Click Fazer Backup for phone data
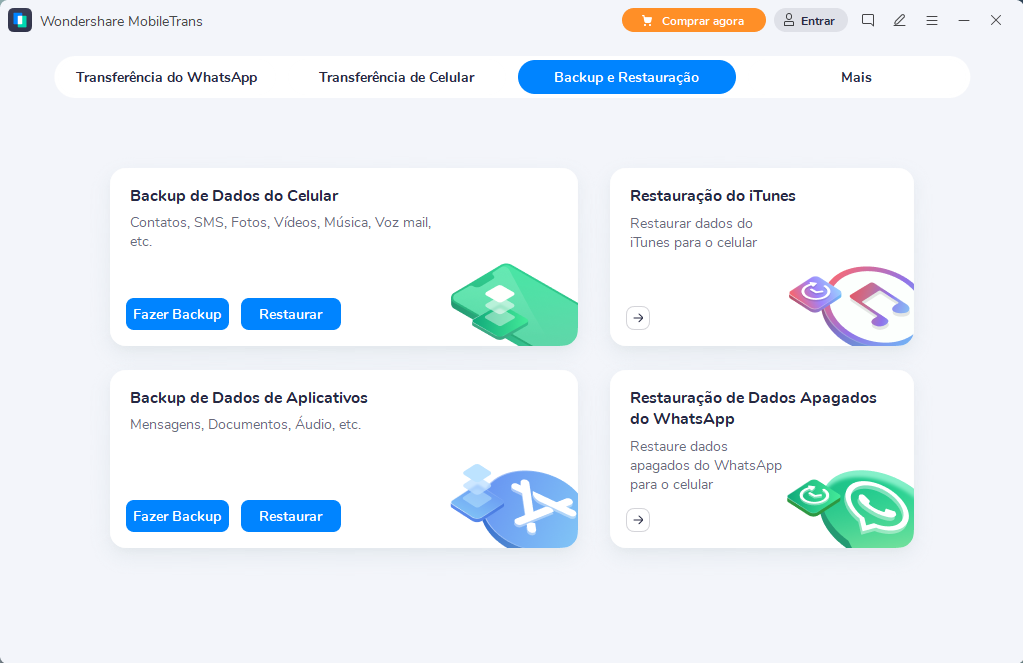This screenshot has width=1023, height=663. pyautogui.click(x=177, y=314)
